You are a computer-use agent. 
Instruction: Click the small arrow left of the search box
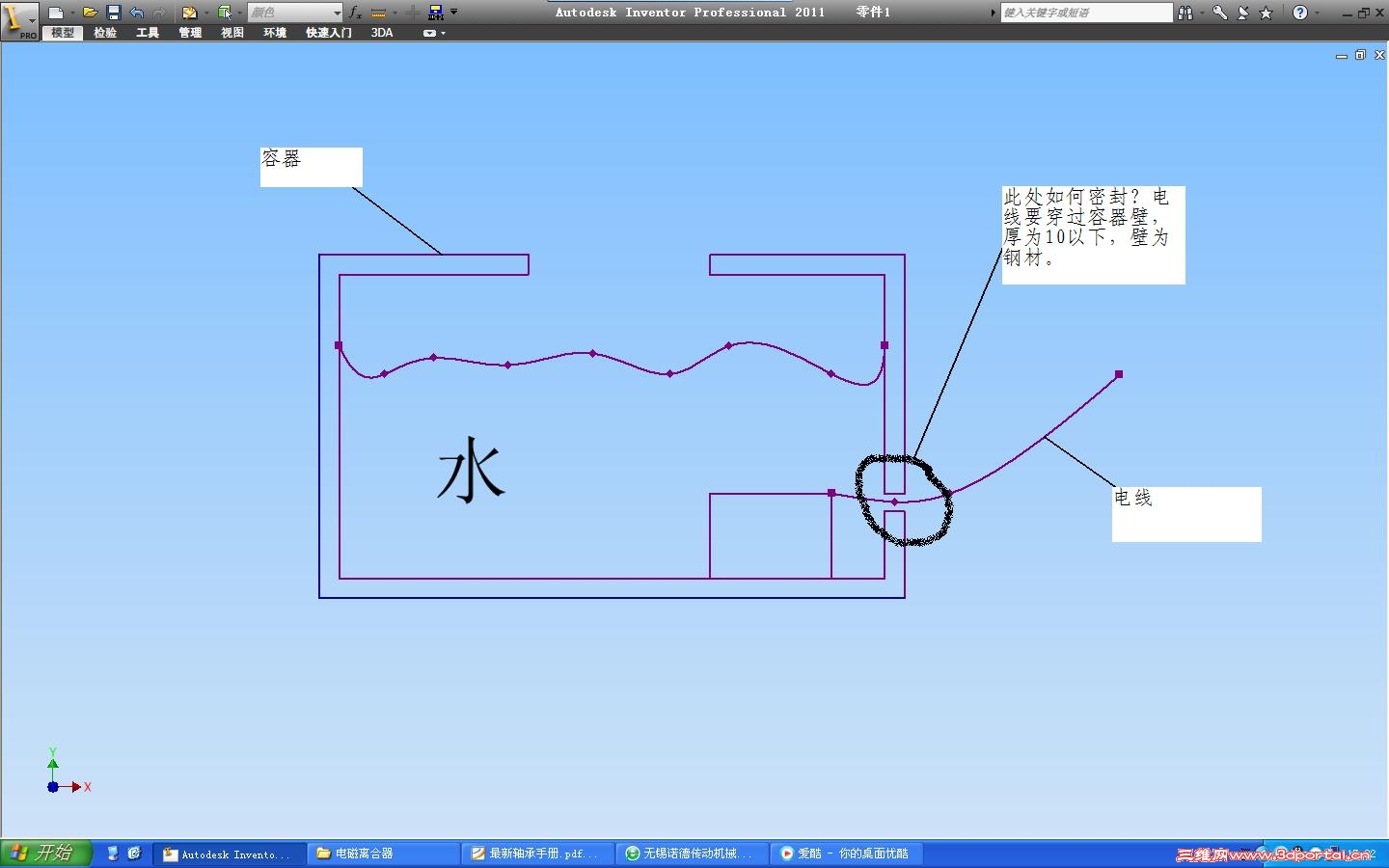993,13
